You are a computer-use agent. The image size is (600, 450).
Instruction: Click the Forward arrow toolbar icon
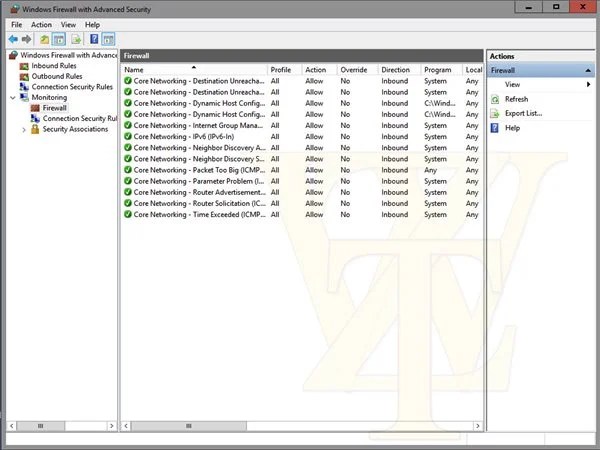pos(26,39)
